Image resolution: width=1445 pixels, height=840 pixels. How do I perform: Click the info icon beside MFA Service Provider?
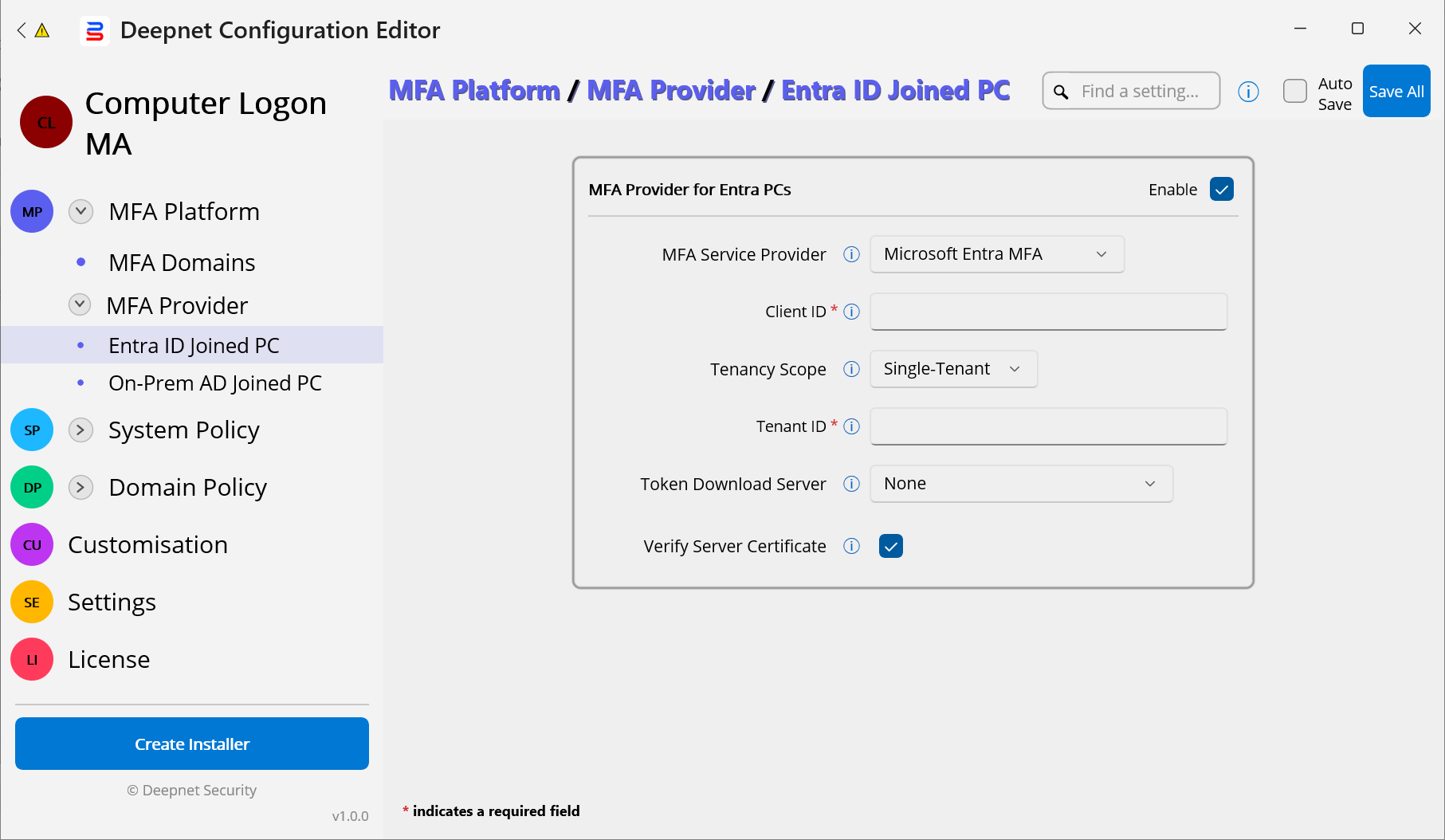coord(851,254)
